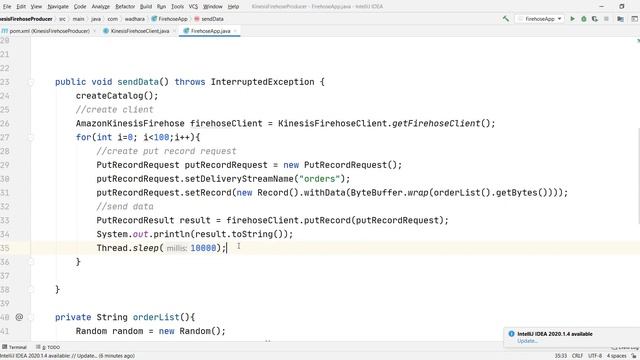Close the FirehoseApp.java tab
The height and width of the screenshot is (360, 640).
tap(235, 31)
